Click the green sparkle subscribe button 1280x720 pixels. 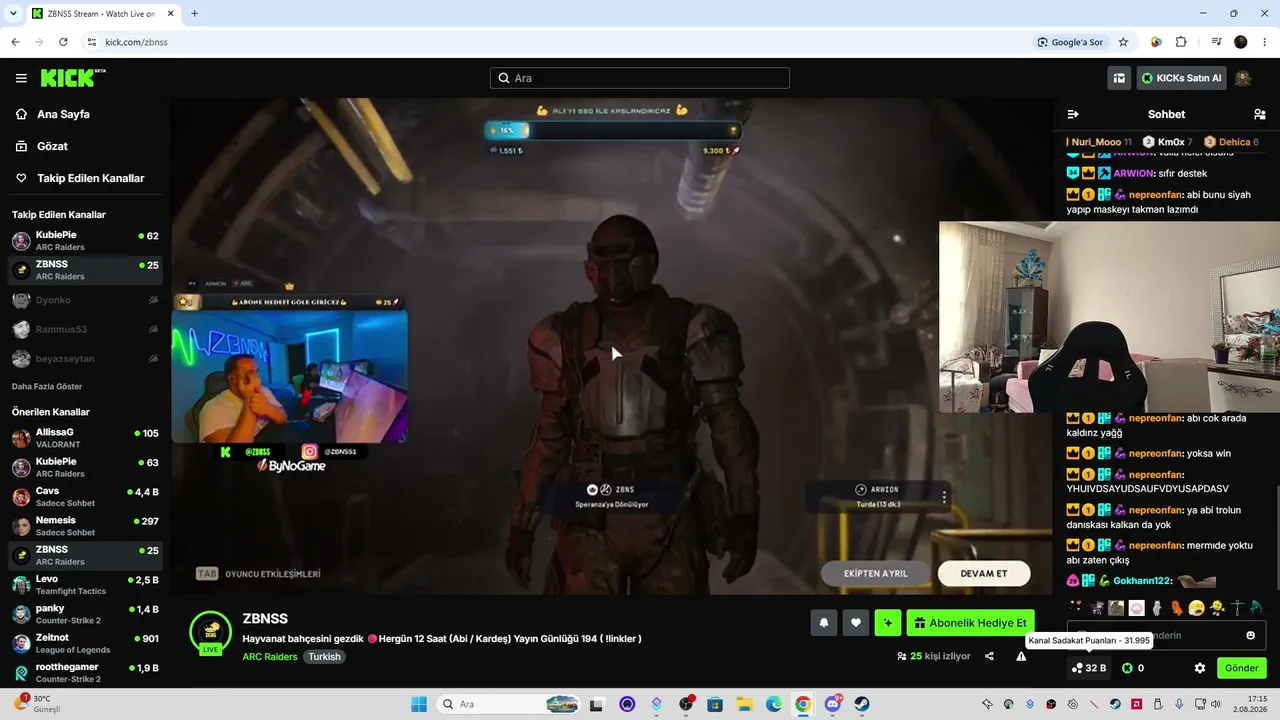coord(887,623)
